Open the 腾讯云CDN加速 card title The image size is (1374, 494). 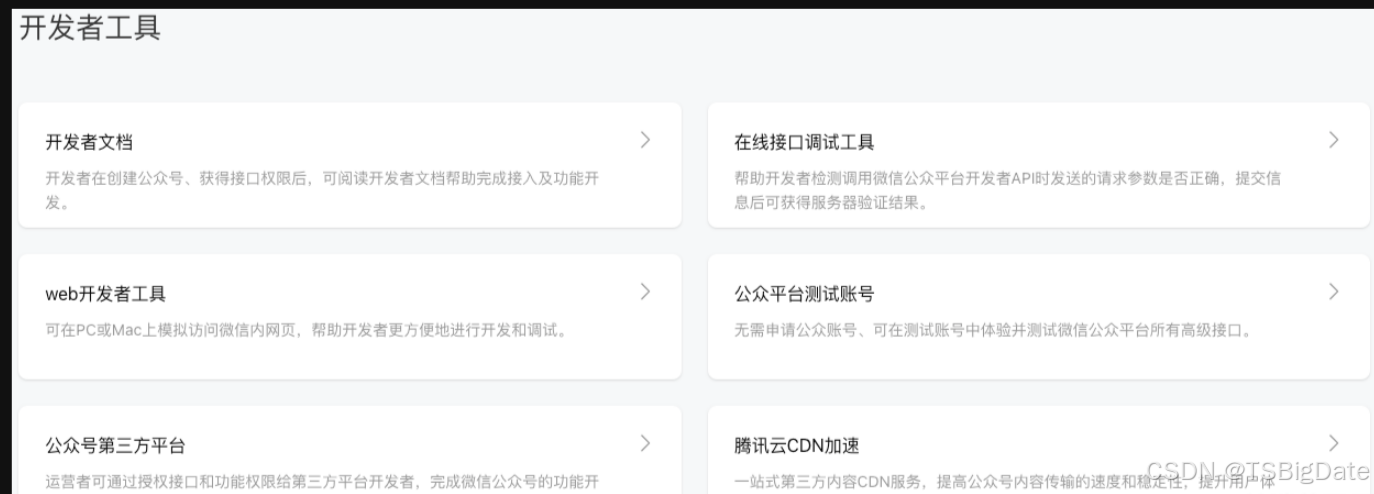[x=796, y=446]
